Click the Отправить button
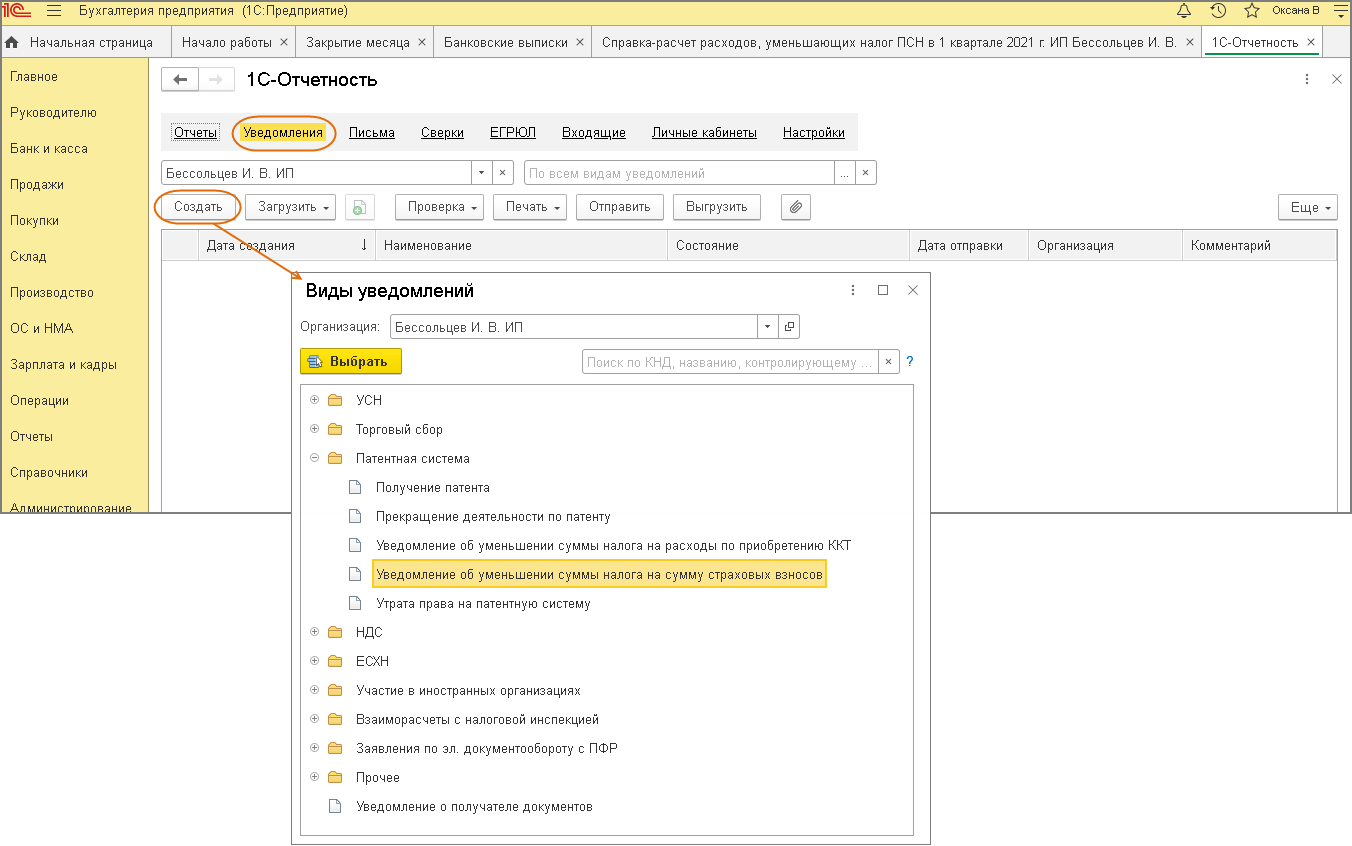 point(620,207)
